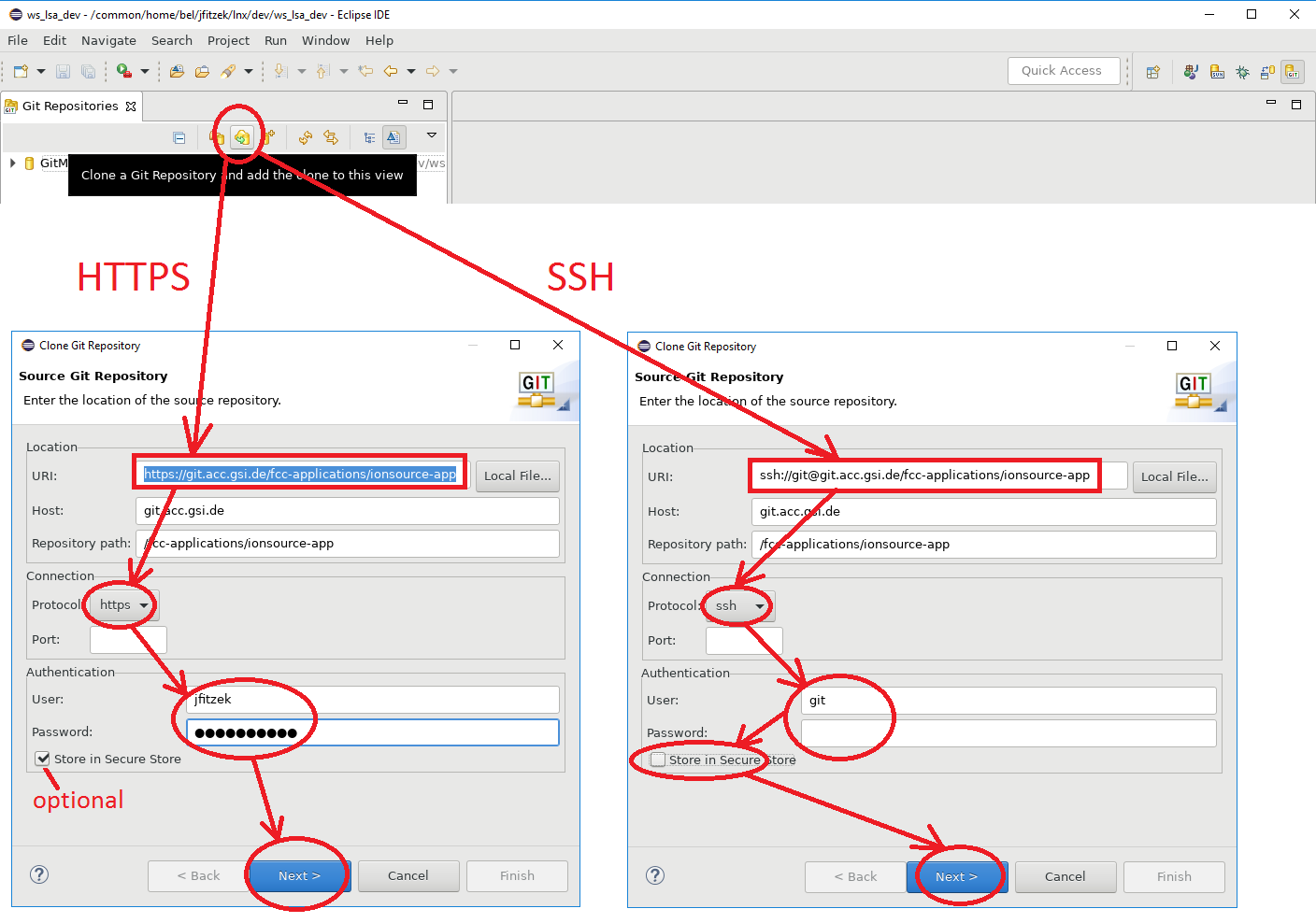Viewport: 1316px width, 923px height.
Task: Switch to the SVN Repository perspective icon
Action: click(1217, 72)
